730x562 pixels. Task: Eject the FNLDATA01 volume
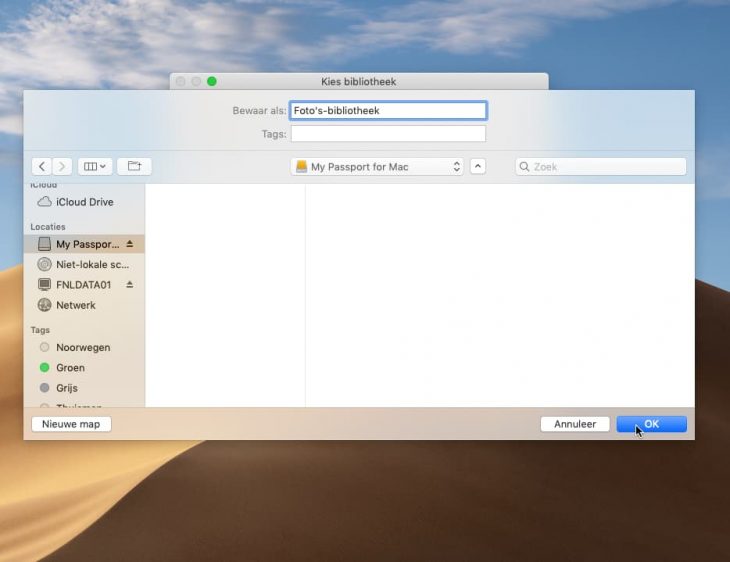tap(130, 285)
